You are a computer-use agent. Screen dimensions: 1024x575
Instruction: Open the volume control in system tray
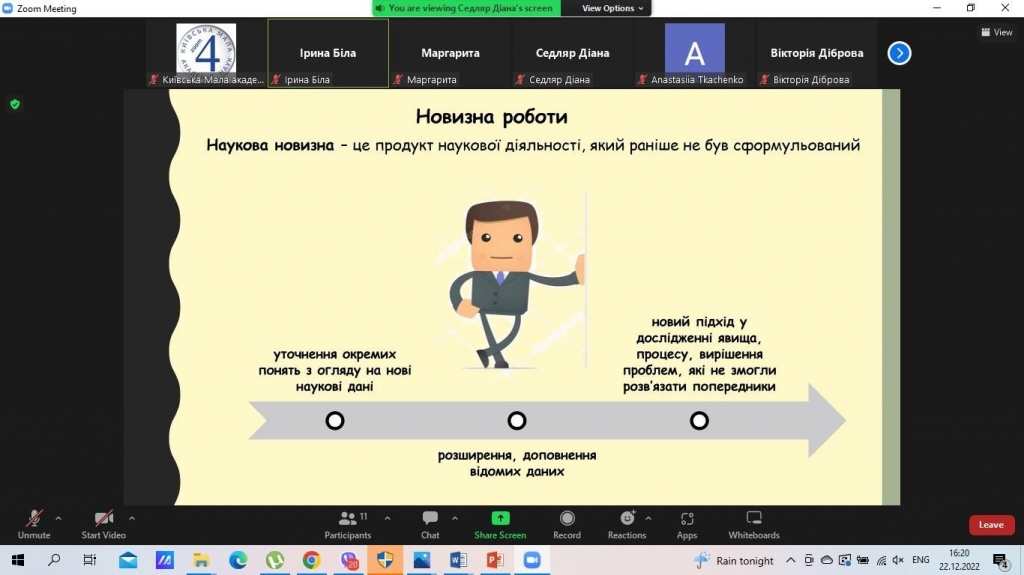[898, 560]
